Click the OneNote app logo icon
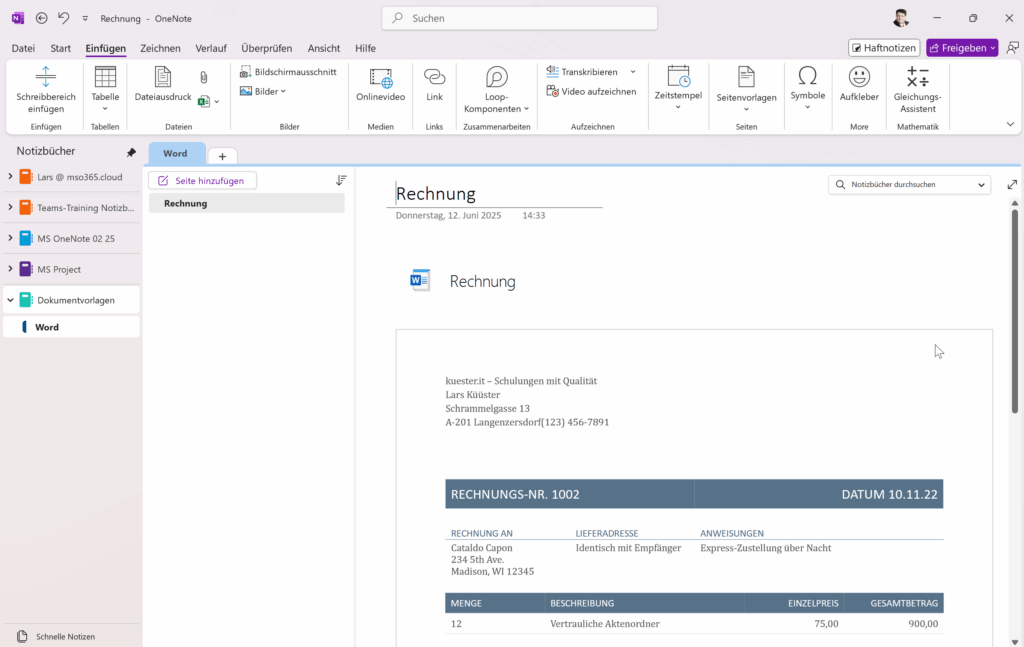 pyautogui.click(x=18, y=18)
